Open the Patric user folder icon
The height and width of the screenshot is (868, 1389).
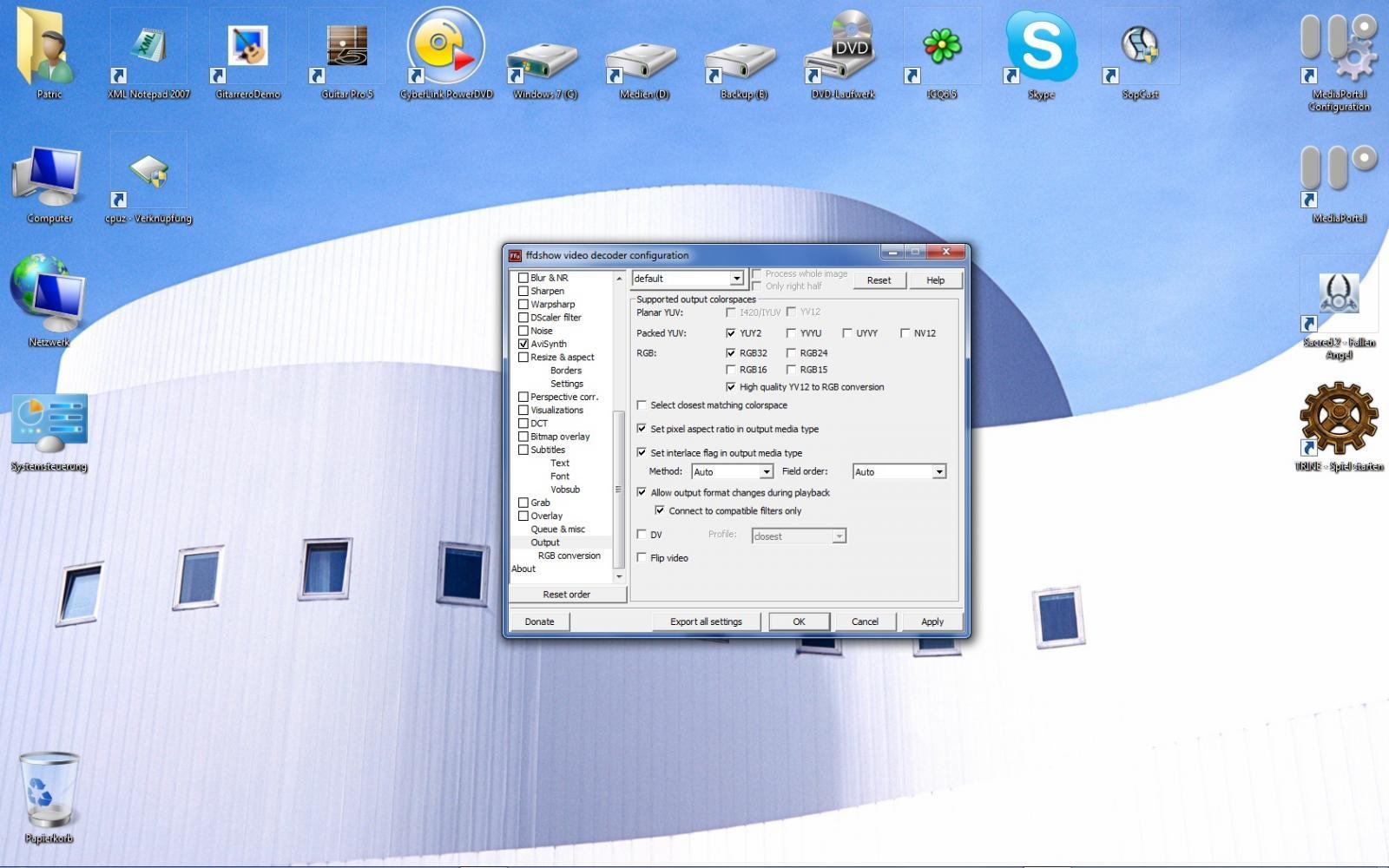49,52
